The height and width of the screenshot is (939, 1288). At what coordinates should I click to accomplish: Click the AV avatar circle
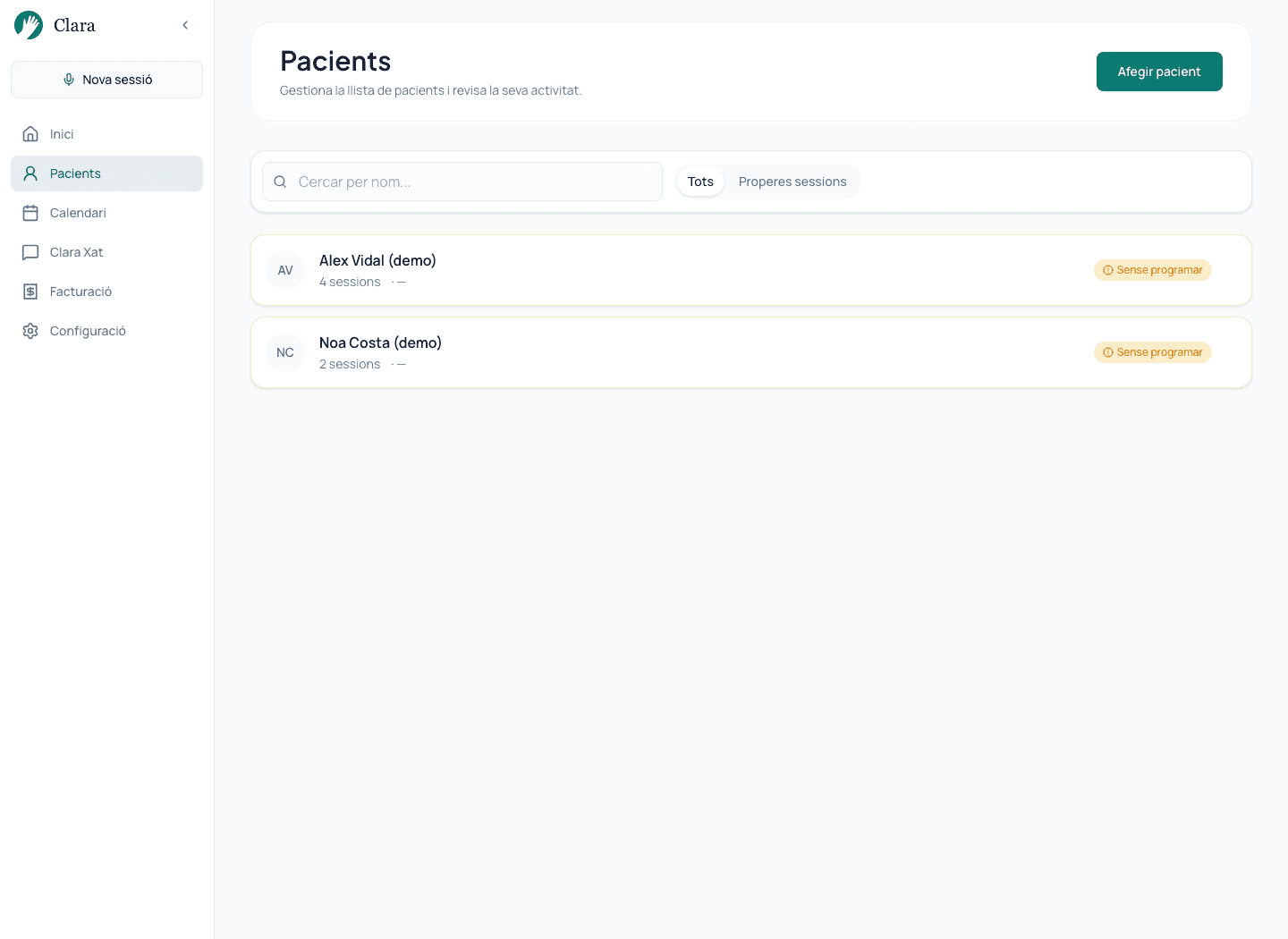coord(285,270)
